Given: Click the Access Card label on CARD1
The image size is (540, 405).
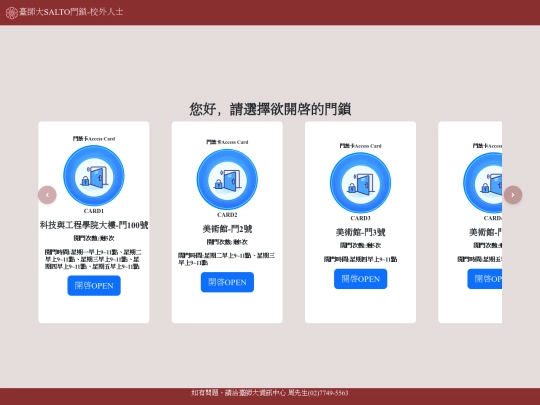Looking at the screenshot, I should [x=94, y=138].
